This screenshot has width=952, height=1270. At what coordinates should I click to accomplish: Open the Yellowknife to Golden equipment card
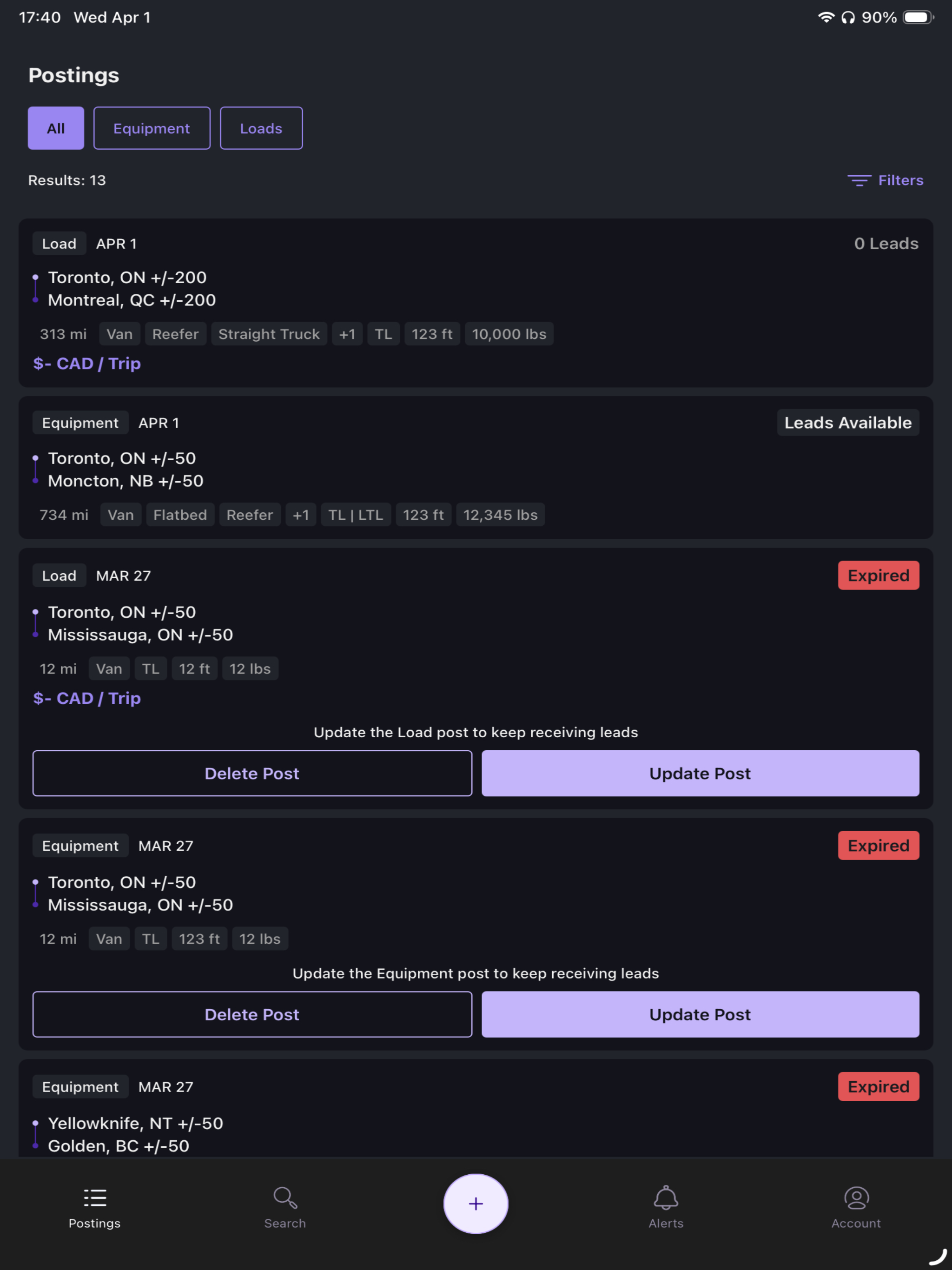[x=476, y=1108]
